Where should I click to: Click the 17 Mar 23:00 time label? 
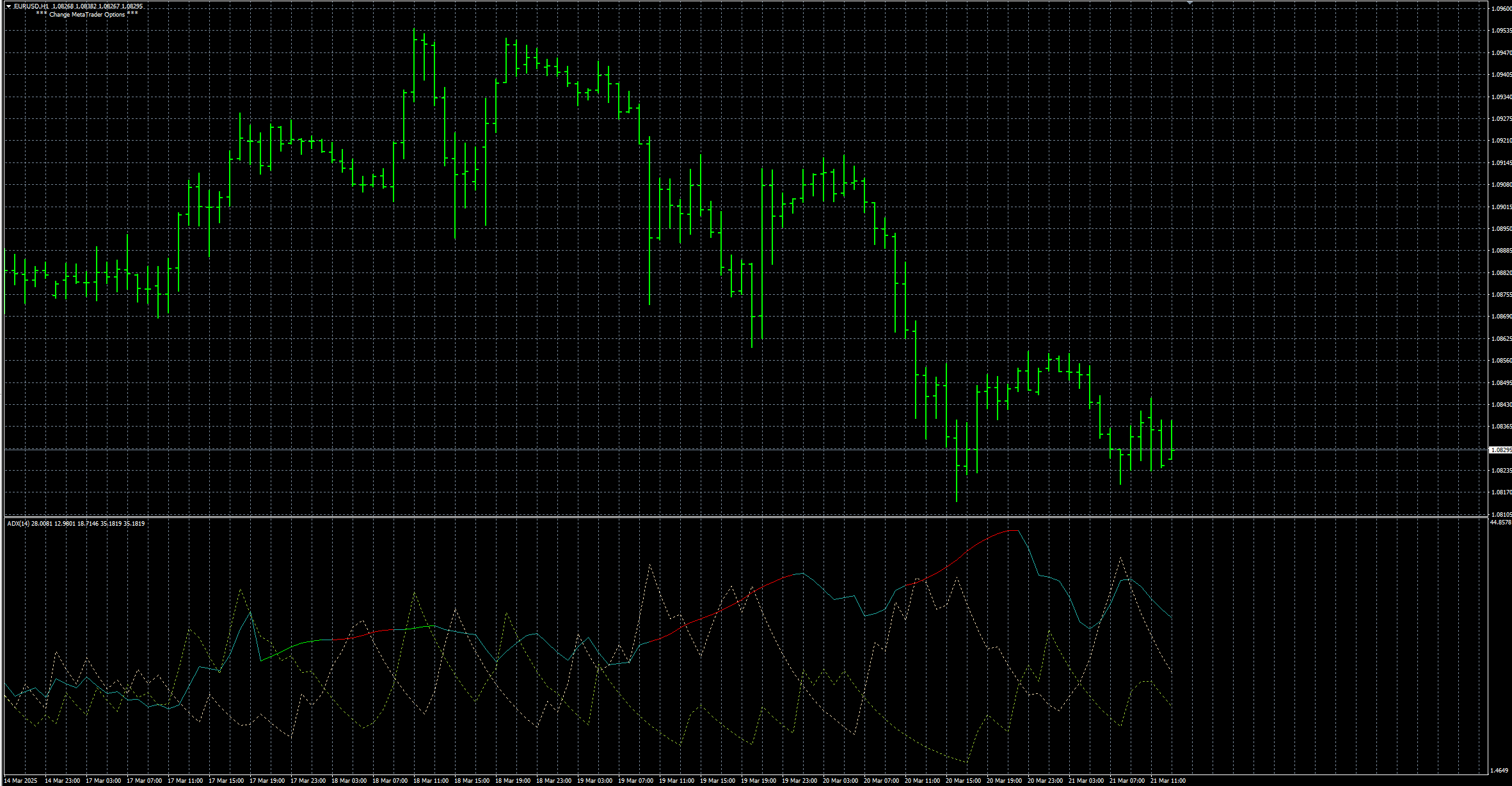pyautogui.click(x=308, y=781)
